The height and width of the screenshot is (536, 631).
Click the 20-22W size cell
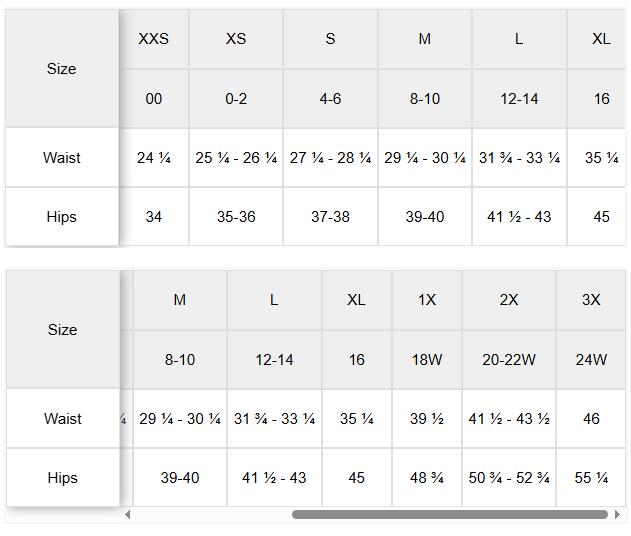(509, 360)
